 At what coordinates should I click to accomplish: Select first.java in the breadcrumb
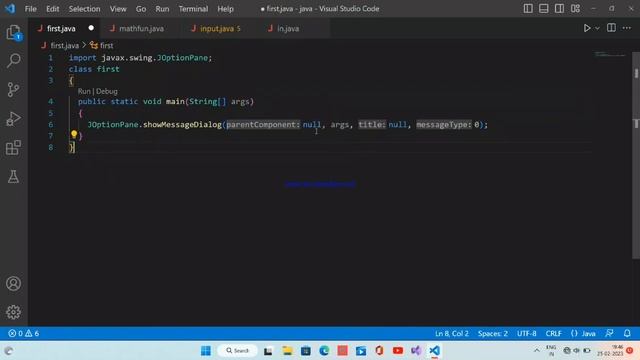[x=64, y=46]
